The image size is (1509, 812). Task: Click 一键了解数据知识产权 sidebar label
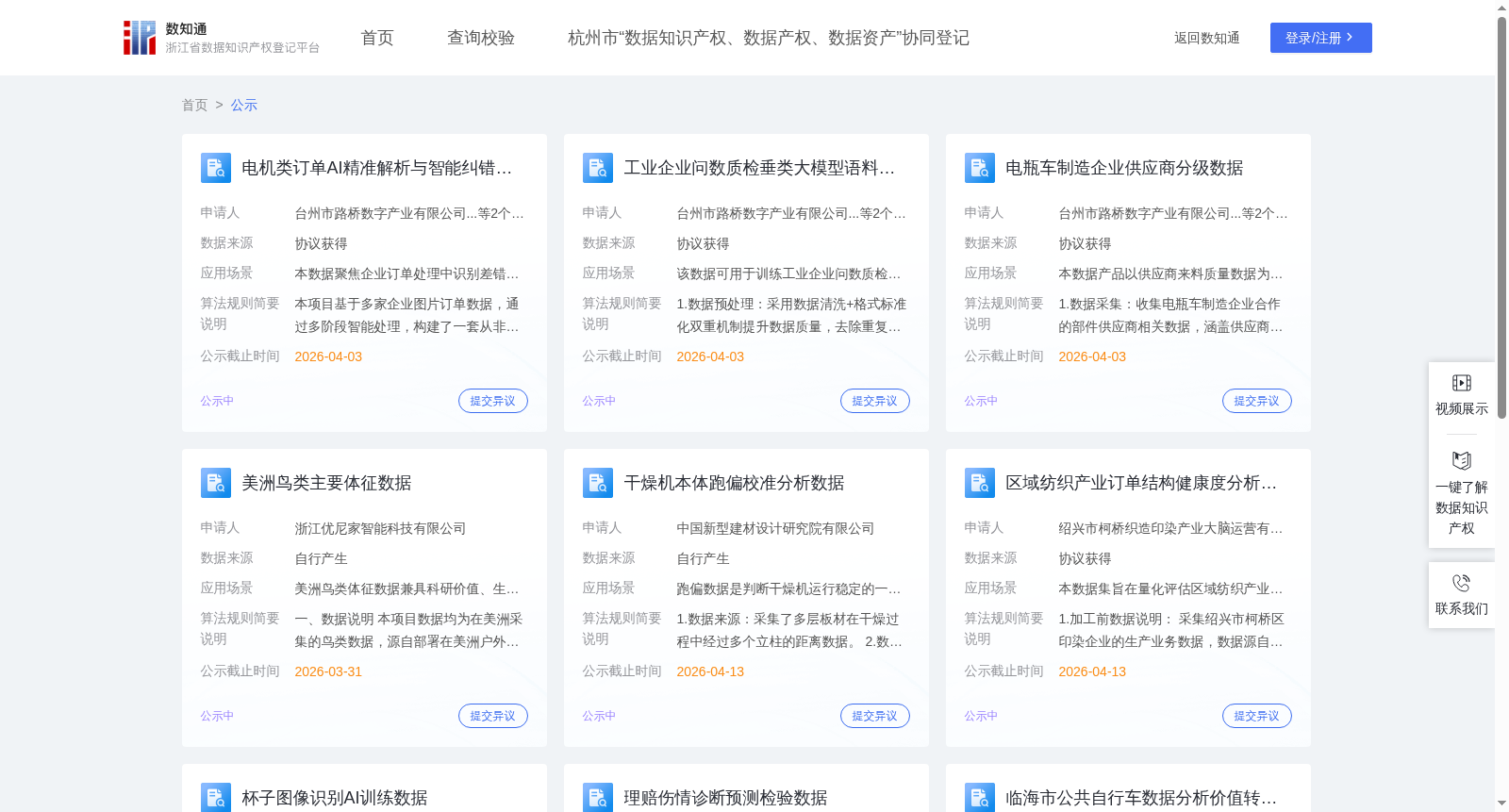click(1462, 507)
